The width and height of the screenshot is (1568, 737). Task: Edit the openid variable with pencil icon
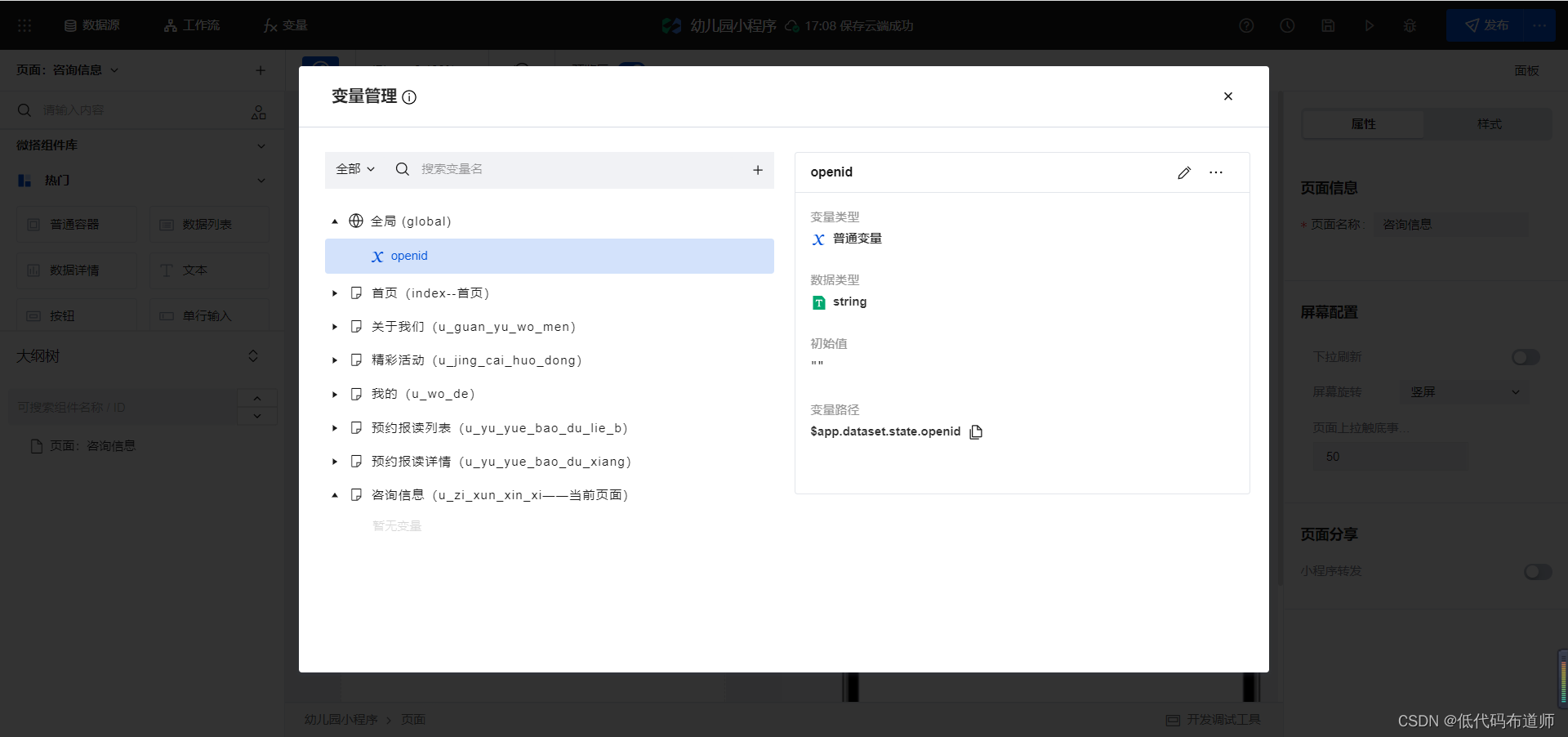point(1184,172)
